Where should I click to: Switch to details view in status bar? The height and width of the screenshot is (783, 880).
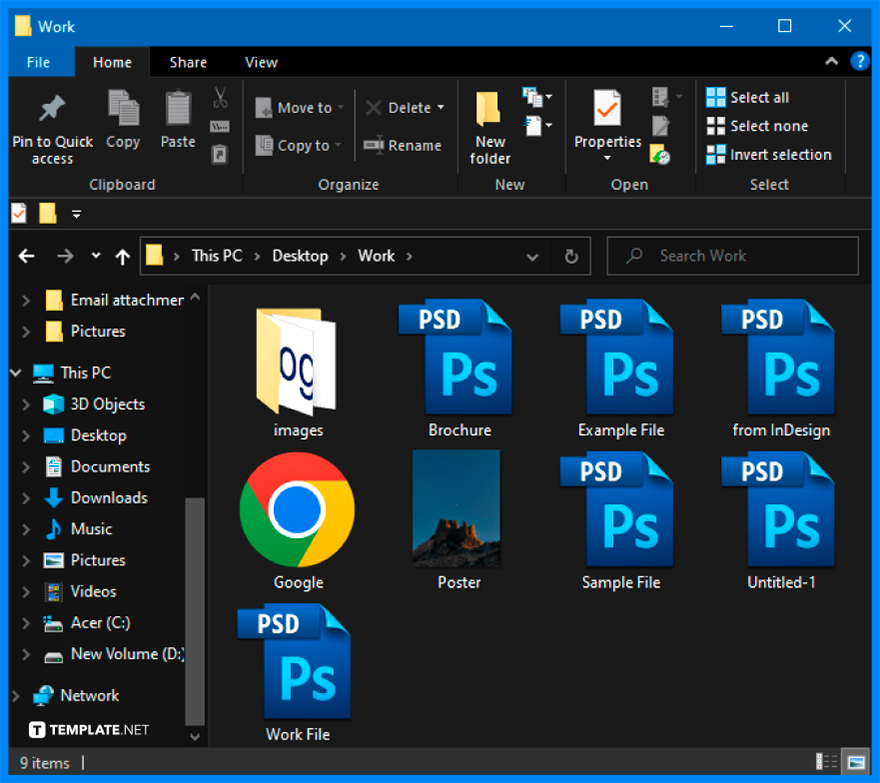pos(827,761)
